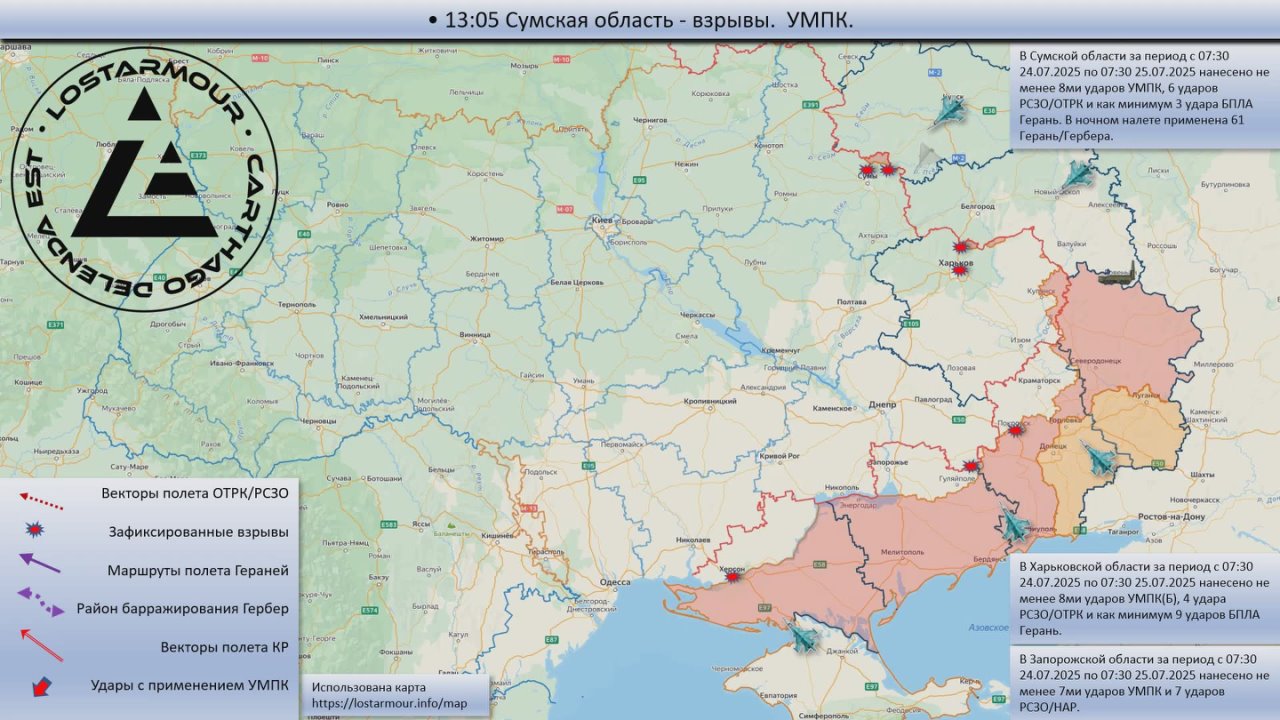Click the explosion marker east of Сумы by border
This screenshot has height=720, width=1280.
point(887,171)
